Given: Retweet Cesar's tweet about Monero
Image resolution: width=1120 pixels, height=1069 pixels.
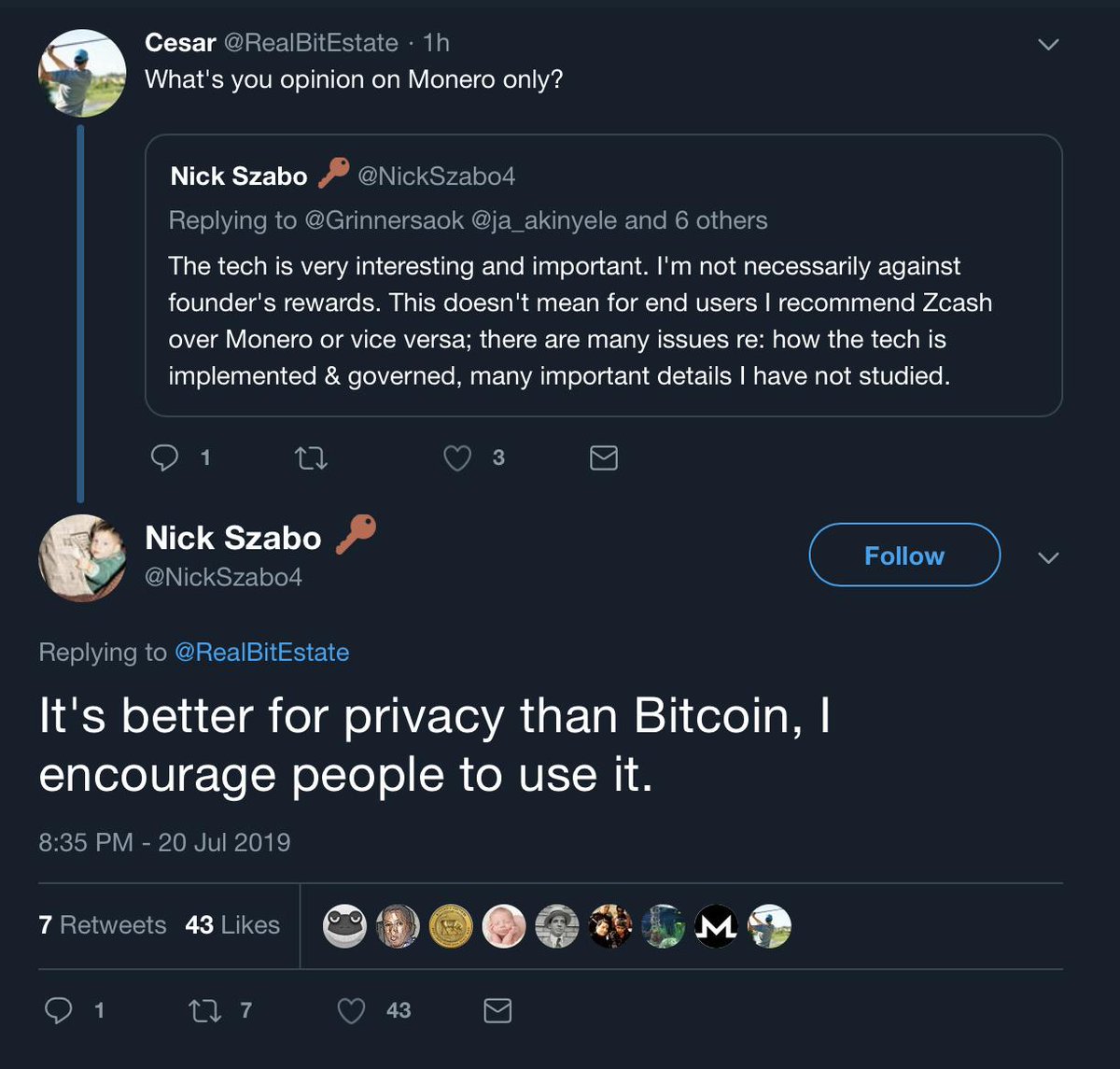Looking at the screenshot, I should pyautogui.click(x=311, y=457).
